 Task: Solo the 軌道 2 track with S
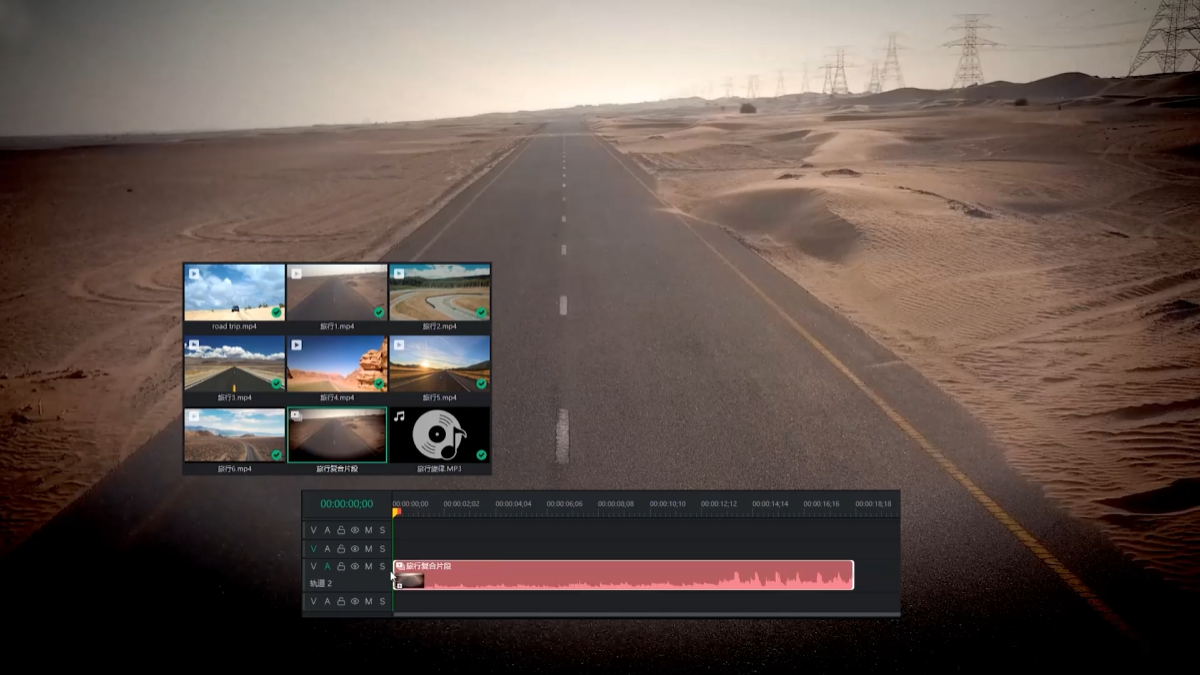[382, 566]
